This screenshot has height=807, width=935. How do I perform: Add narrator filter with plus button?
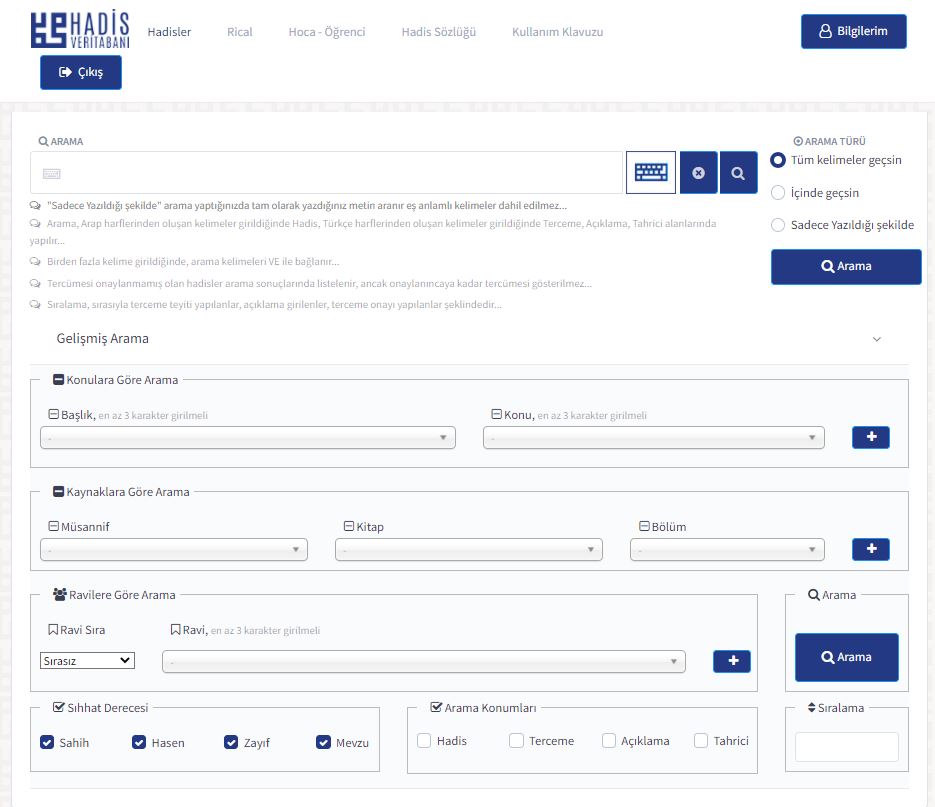click(x=732, y=661)
